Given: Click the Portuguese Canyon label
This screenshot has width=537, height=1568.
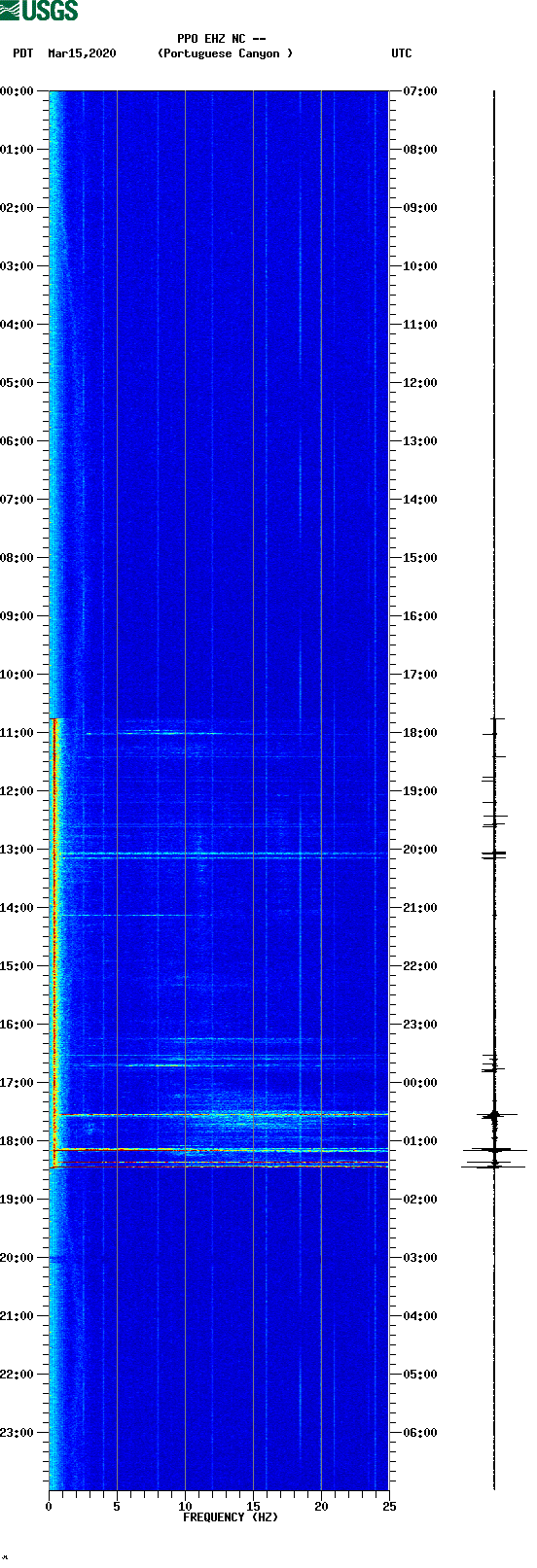Looking at the screenshot, I should click(x=225, y=53).
